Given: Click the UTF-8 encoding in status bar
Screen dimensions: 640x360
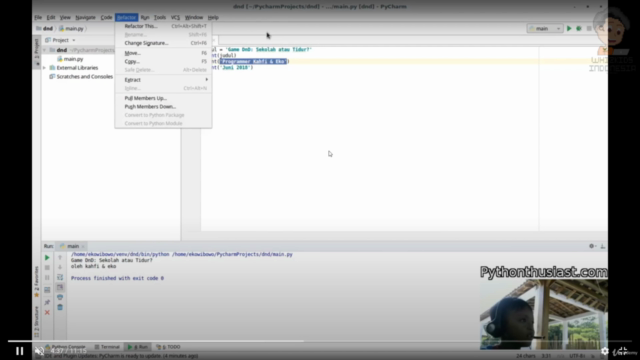Looking at the screenshot, I should point(577,356).
